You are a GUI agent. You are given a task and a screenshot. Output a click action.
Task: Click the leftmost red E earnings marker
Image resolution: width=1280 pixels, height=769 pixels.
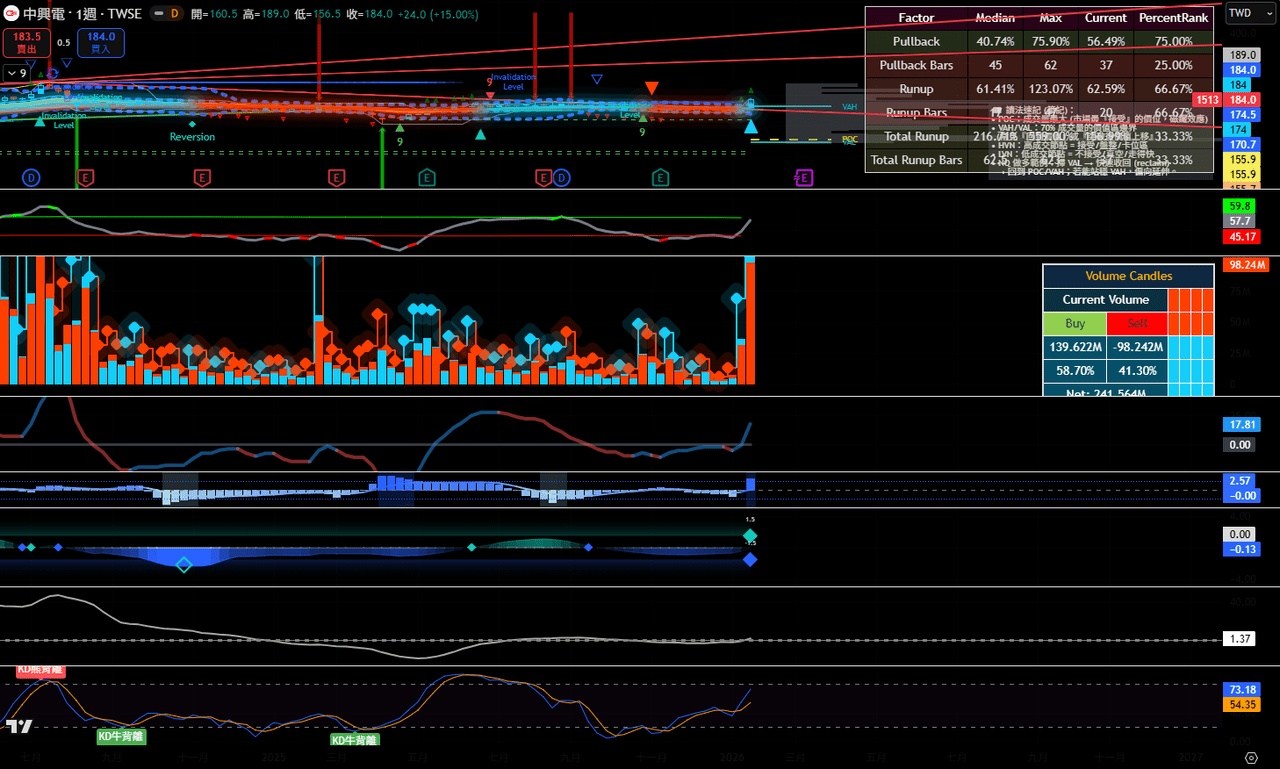coord(86,178)
